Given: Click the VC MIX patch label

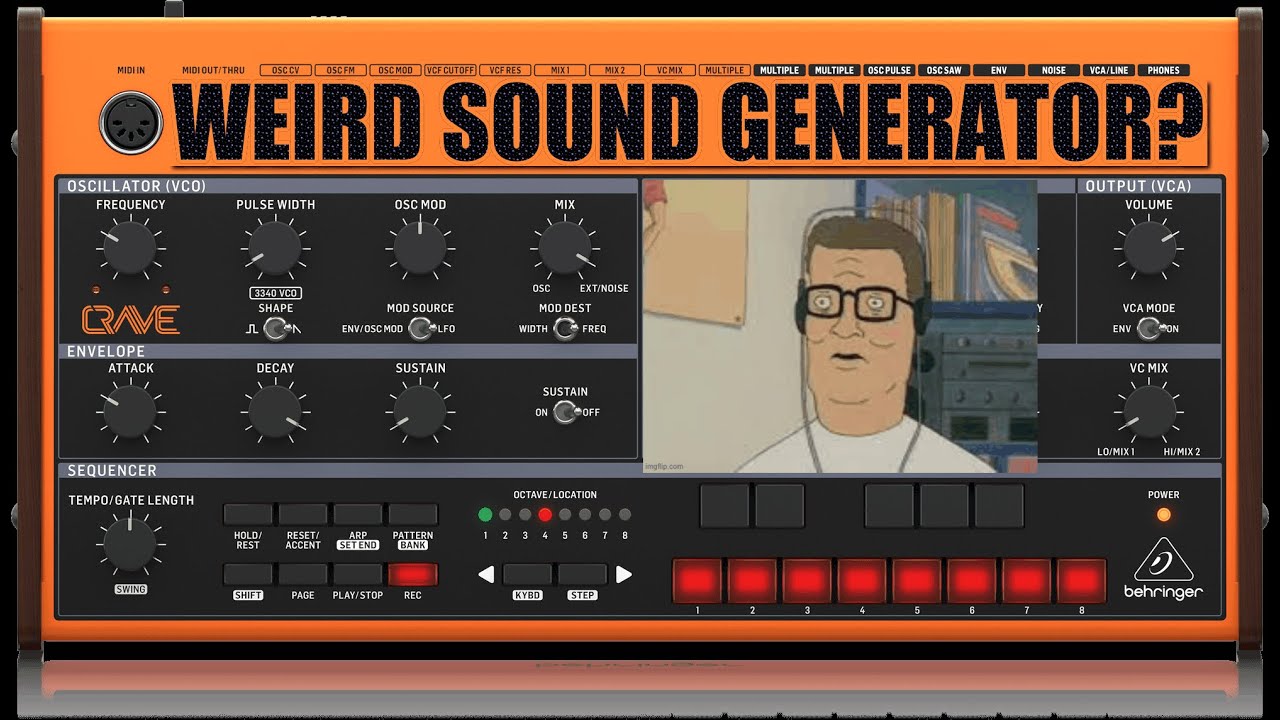Looking at the screenshot, I should [669, 71].
